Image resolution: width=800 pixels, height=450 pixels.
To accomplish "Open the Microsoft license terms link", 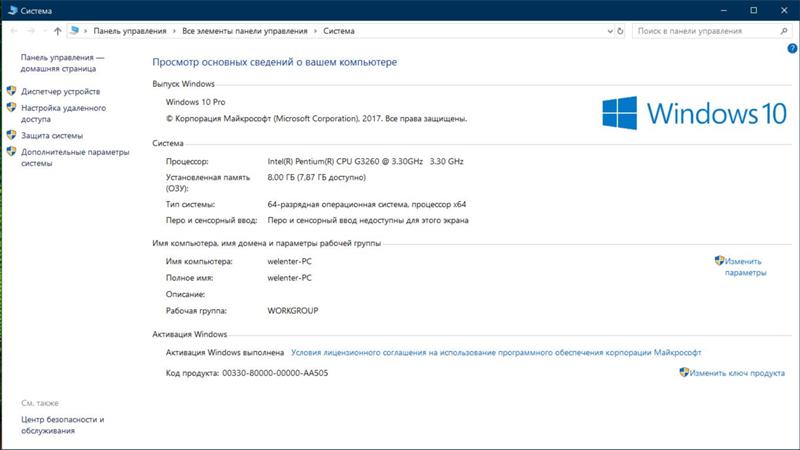I will [496, 353].
